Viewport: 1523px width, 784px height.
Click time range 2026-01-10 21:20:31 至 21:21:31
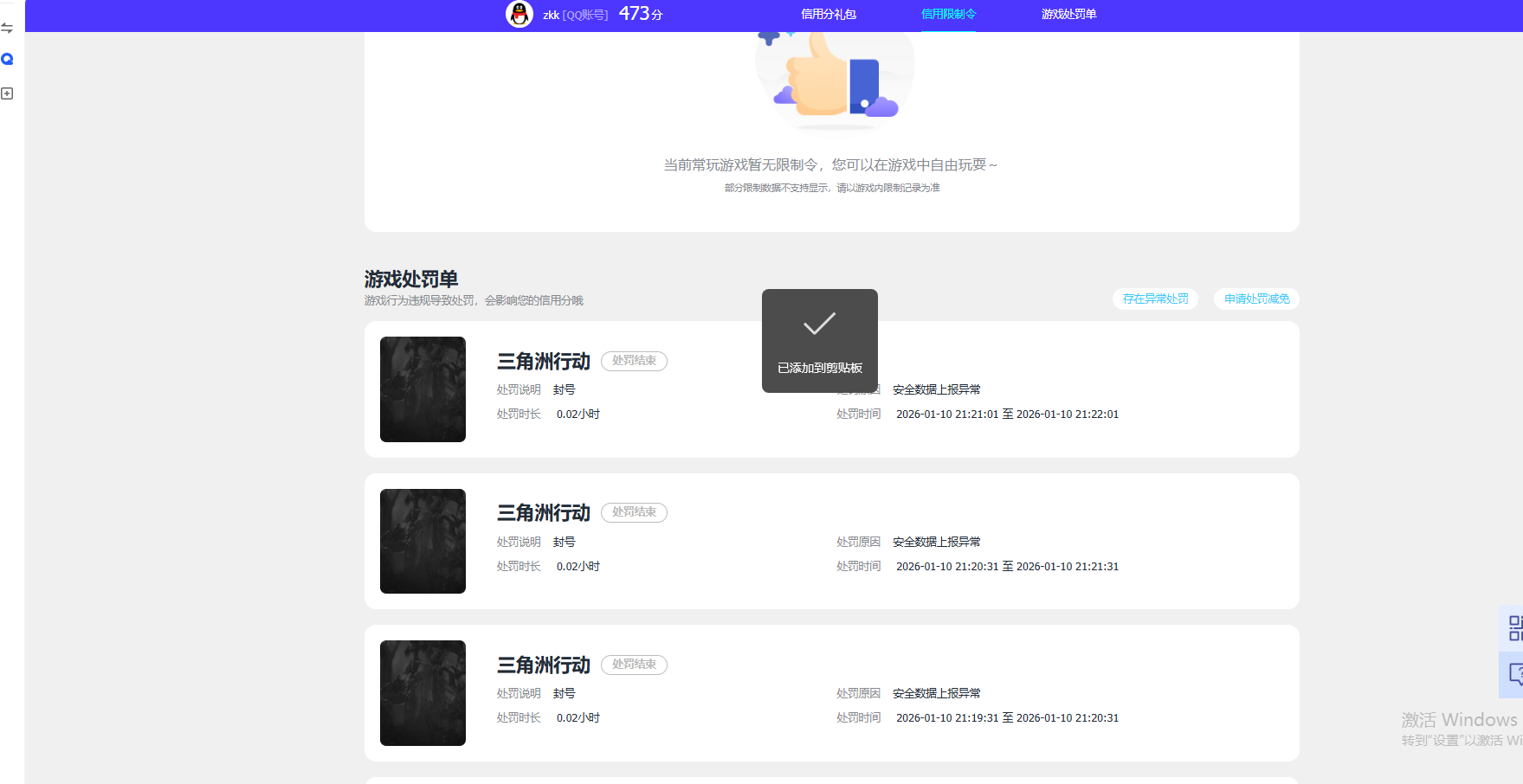pyautogui.click(x=1007, y=567)
